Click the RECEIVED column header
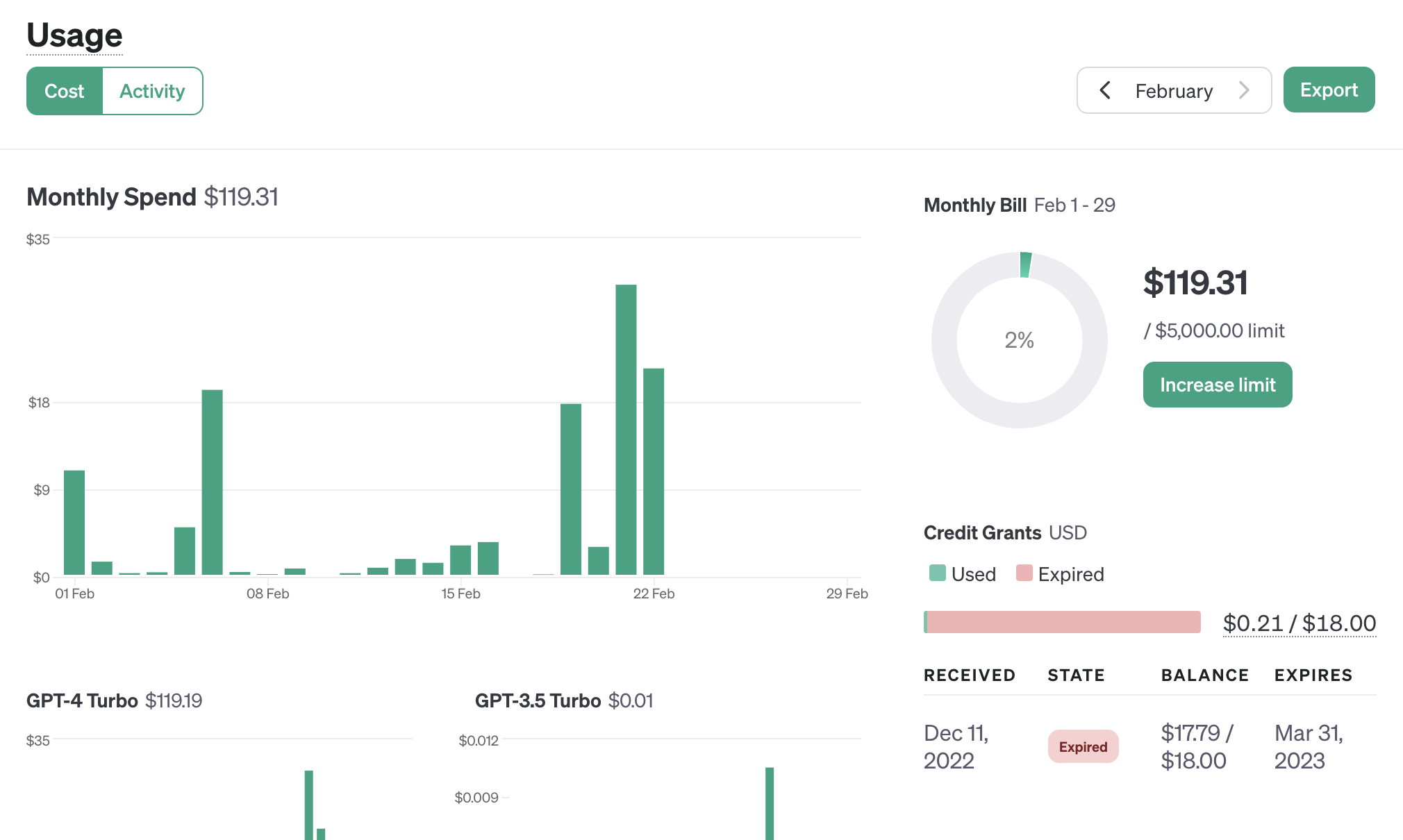1403x840 pixels. (969, 675)
